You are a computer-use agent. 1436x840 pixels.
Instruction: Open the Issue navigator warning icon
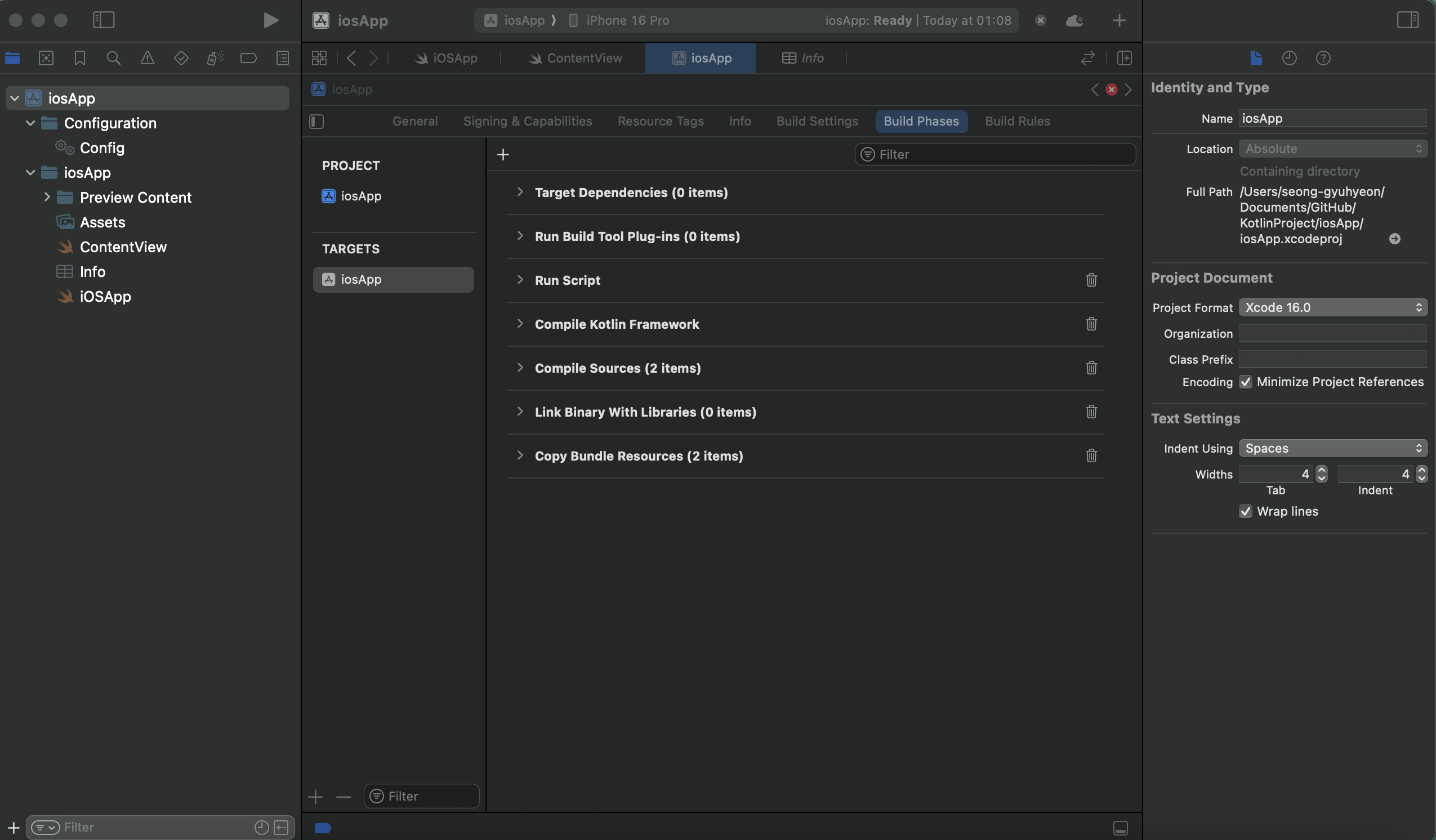tap(147, 58)
